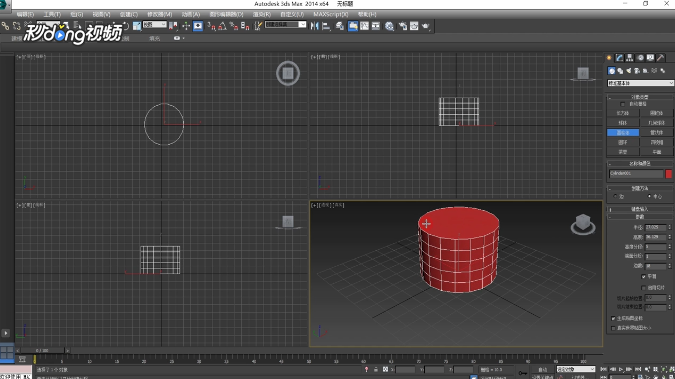The image size is (675, 379).
Task: Collapse the Object Type rollout
Action: tap(640, 97)
